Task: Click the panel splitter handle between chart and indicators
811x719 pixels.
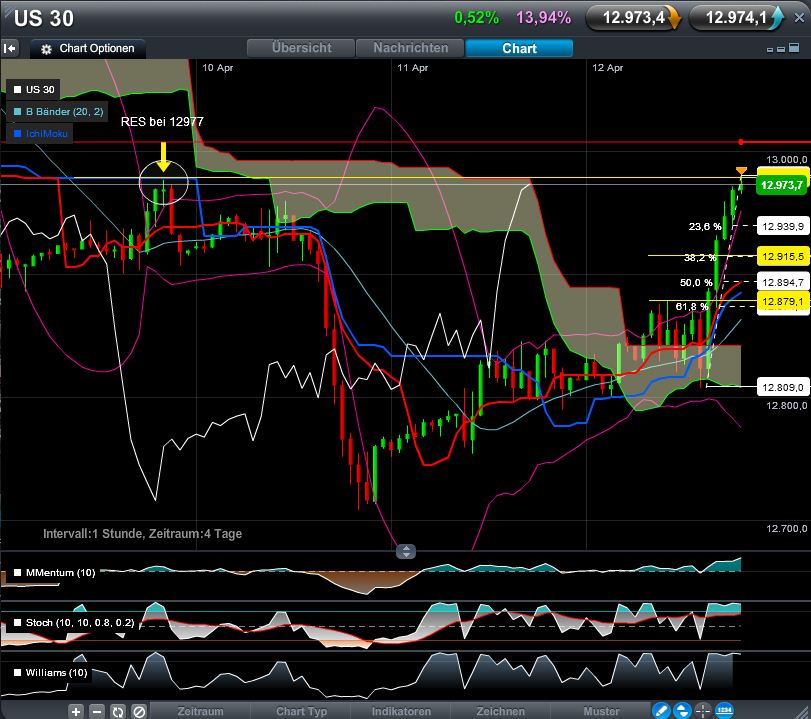Action: coord(406,551)
